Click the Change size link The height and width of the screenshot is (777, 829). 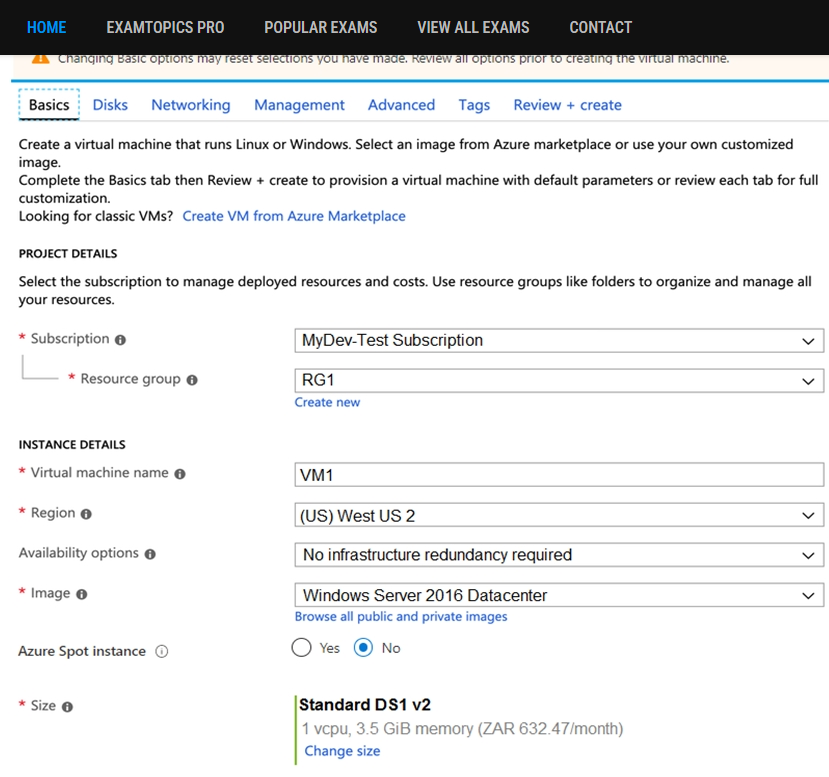342,751
